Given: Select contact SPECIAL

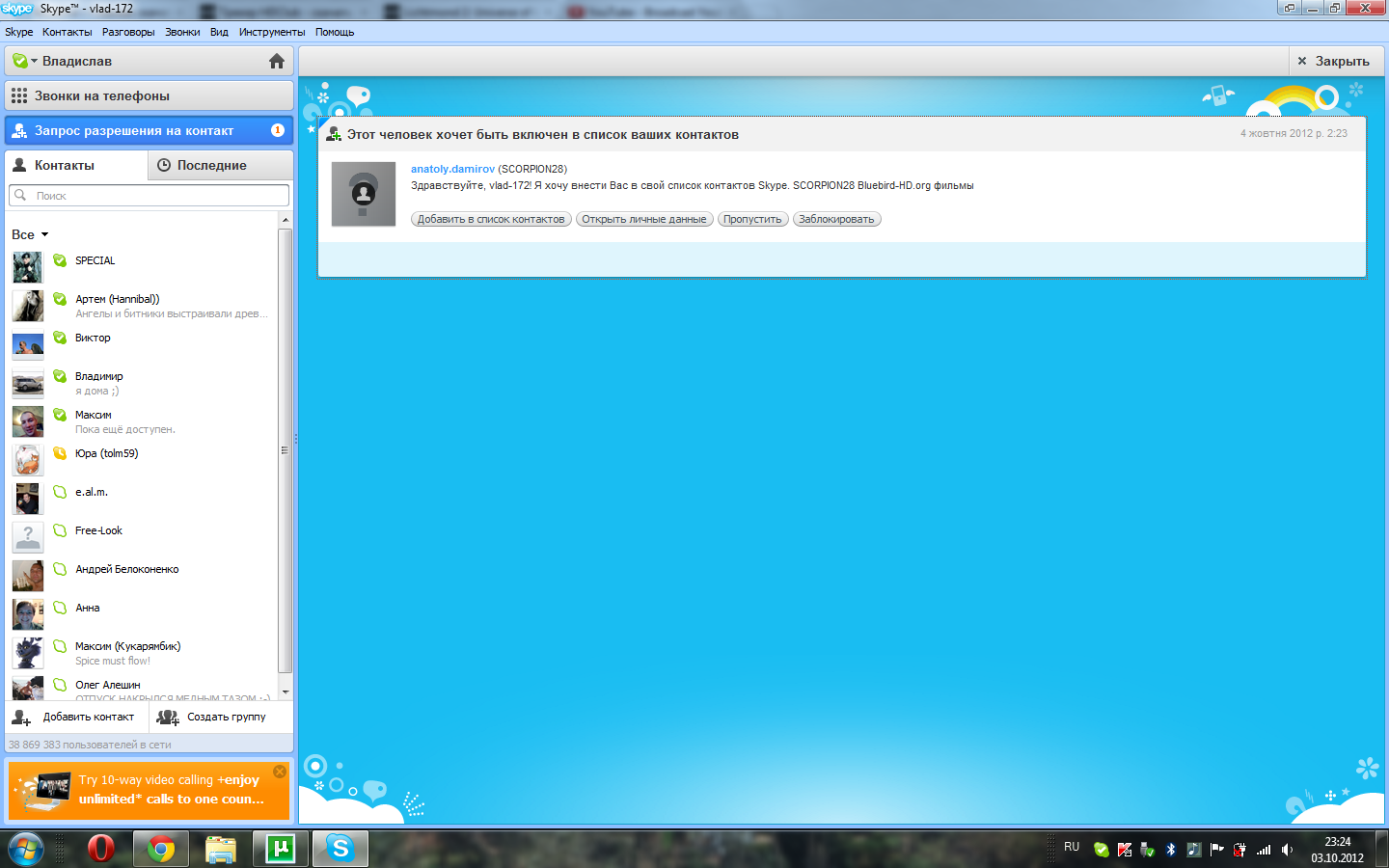Looking at the screenshot, I should point(145,267).
